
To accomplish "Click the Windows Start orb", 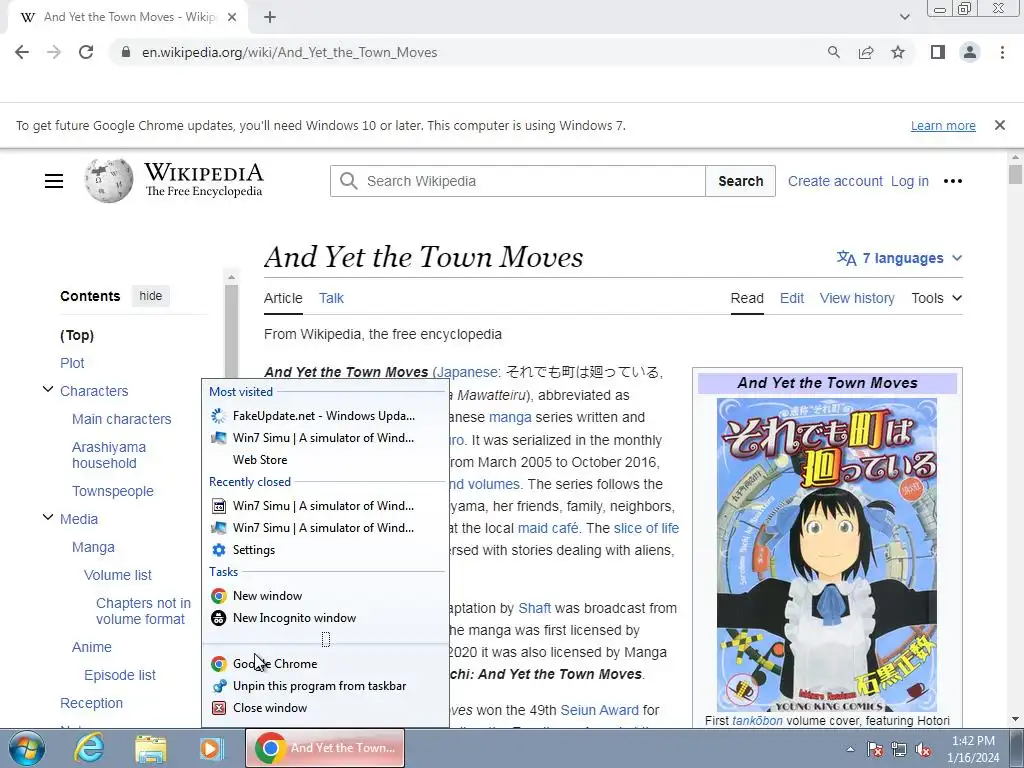I will pos(27,748).
